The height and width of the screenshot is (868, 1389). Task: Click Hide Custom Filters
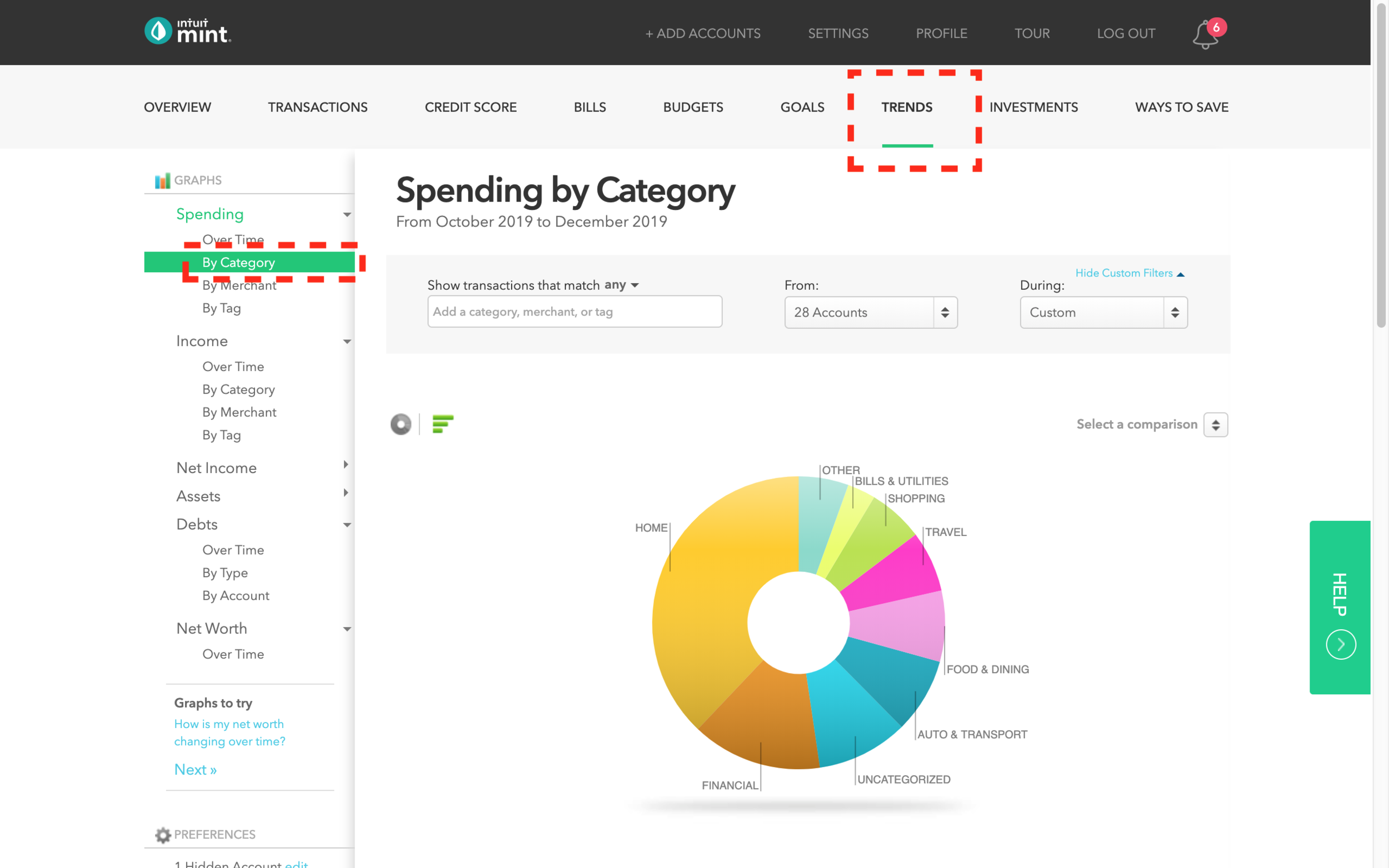click(1129, 273)
